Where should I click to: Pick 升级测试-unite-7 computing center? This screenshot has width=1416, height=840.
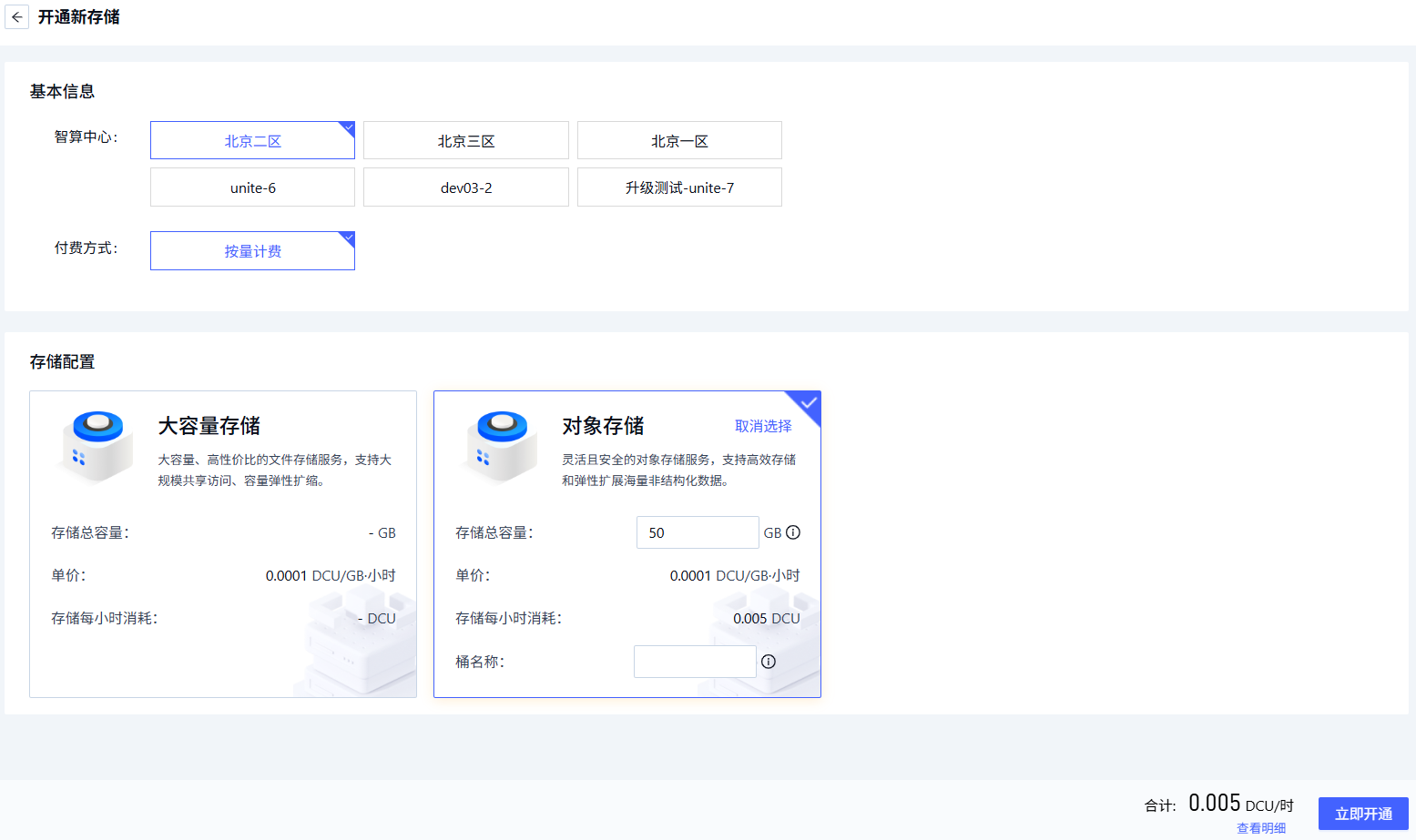click(679, 187)
